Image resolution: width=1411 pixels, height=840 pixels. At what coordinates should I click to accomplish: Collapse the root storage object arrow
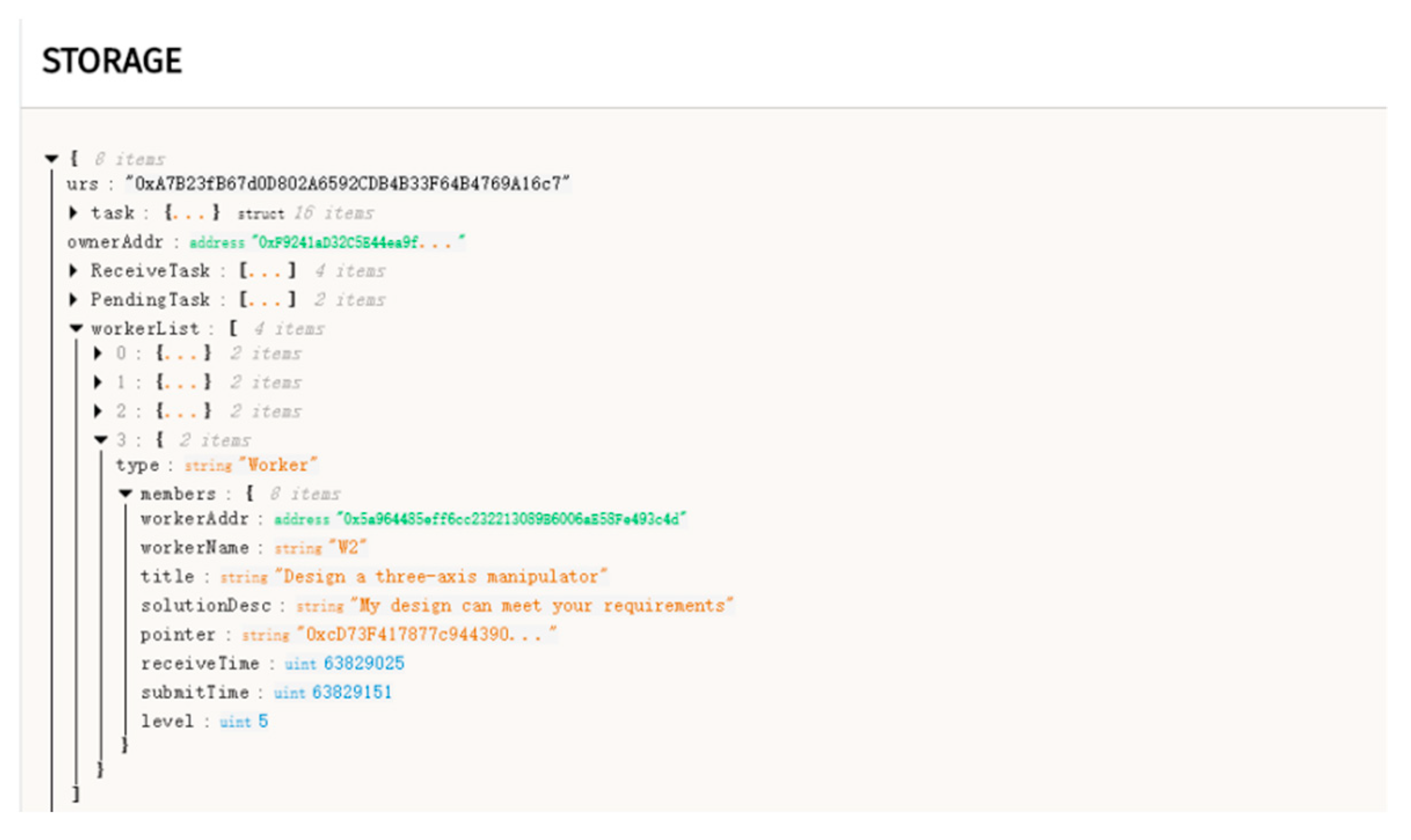click(x=52, y=158)
